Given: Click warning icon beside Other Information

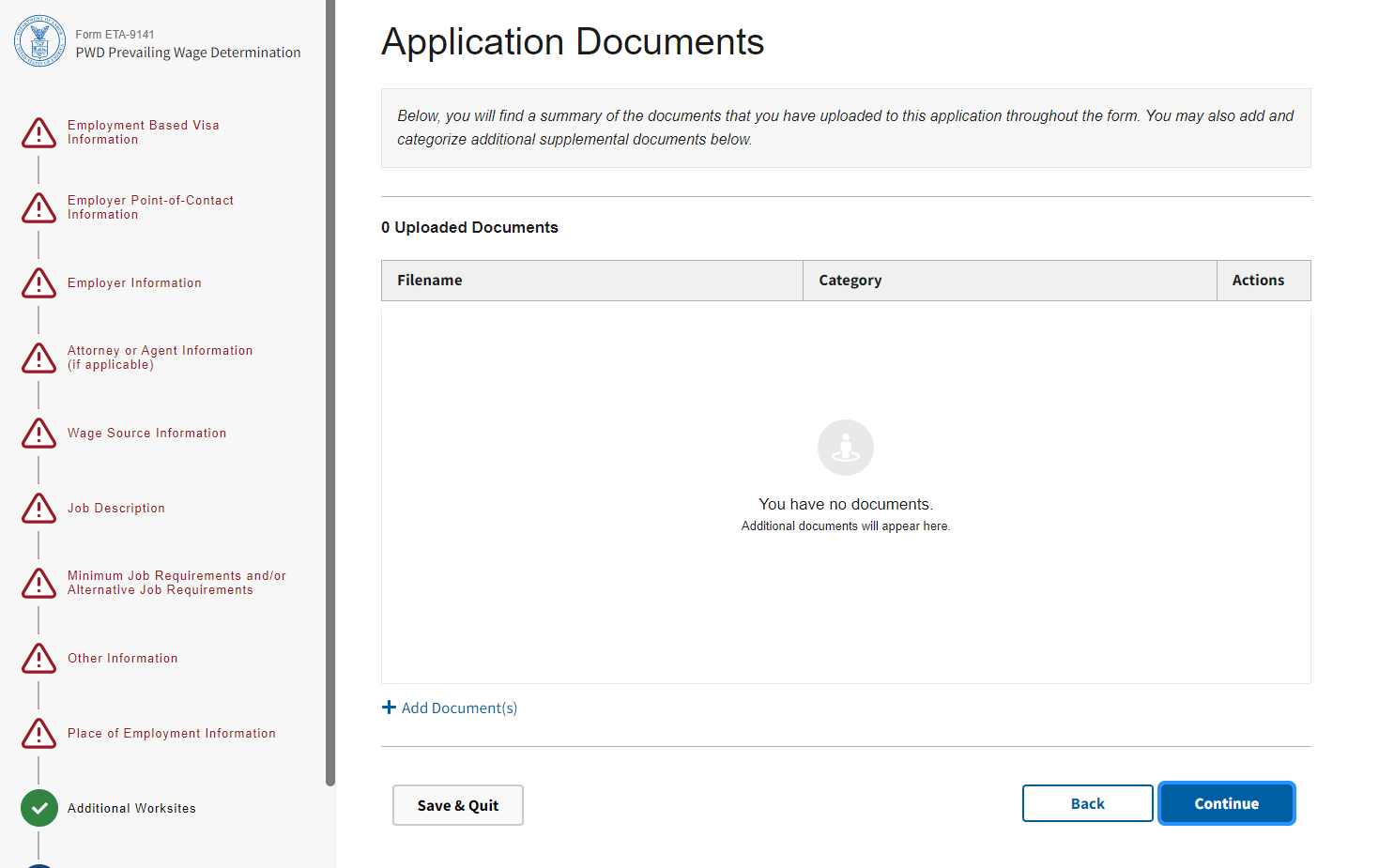Looking at the screenshot, I should (38, 659).
